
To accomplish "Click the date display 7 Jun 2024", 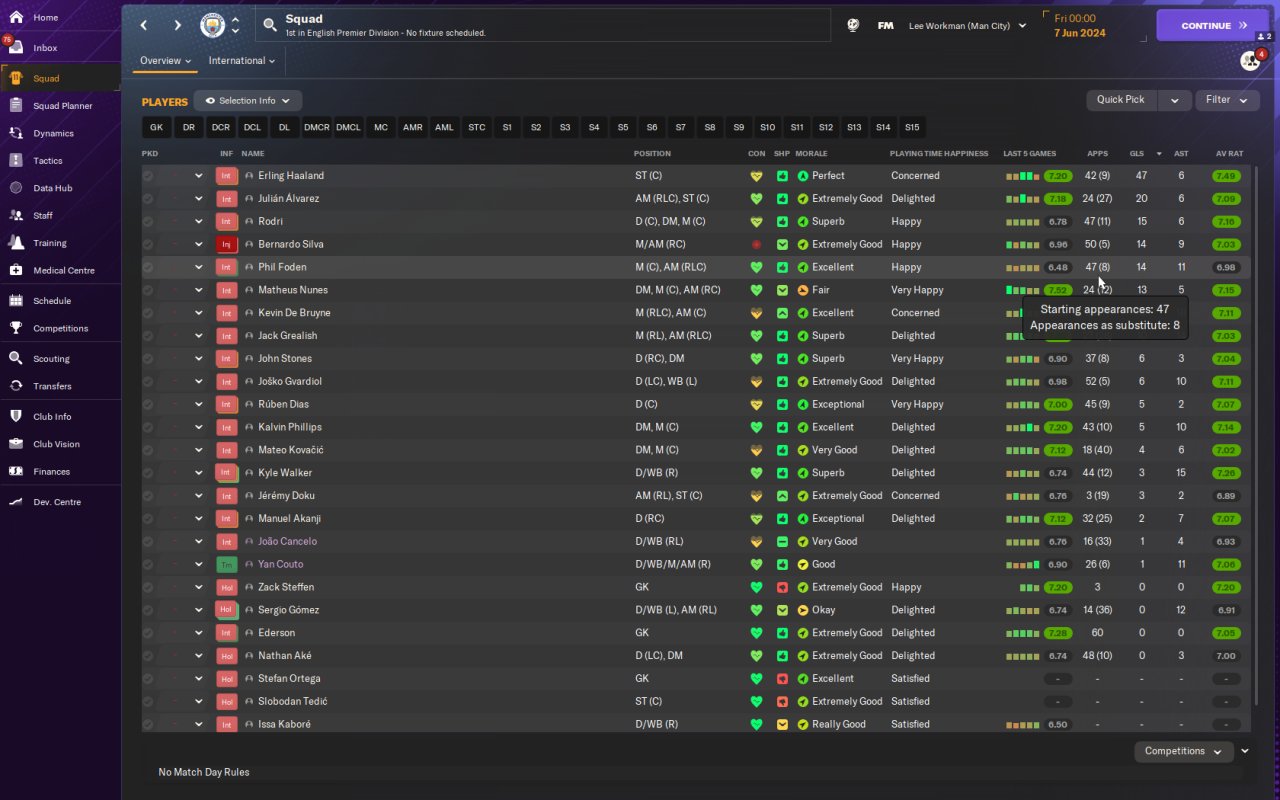I will [1080, 33].
